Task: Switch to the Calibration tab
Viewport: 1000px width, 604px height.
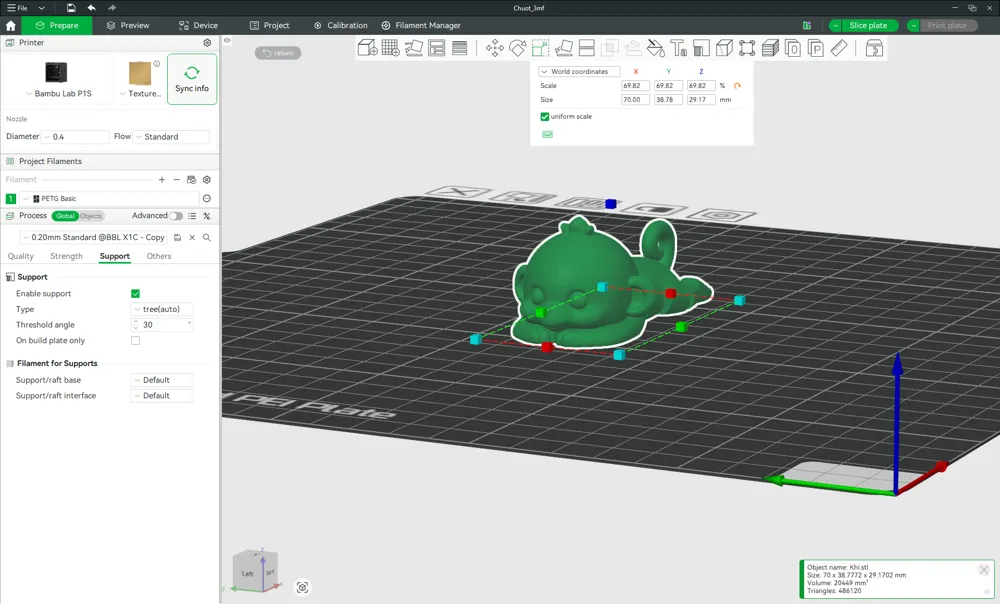Action: pos(341,26)
